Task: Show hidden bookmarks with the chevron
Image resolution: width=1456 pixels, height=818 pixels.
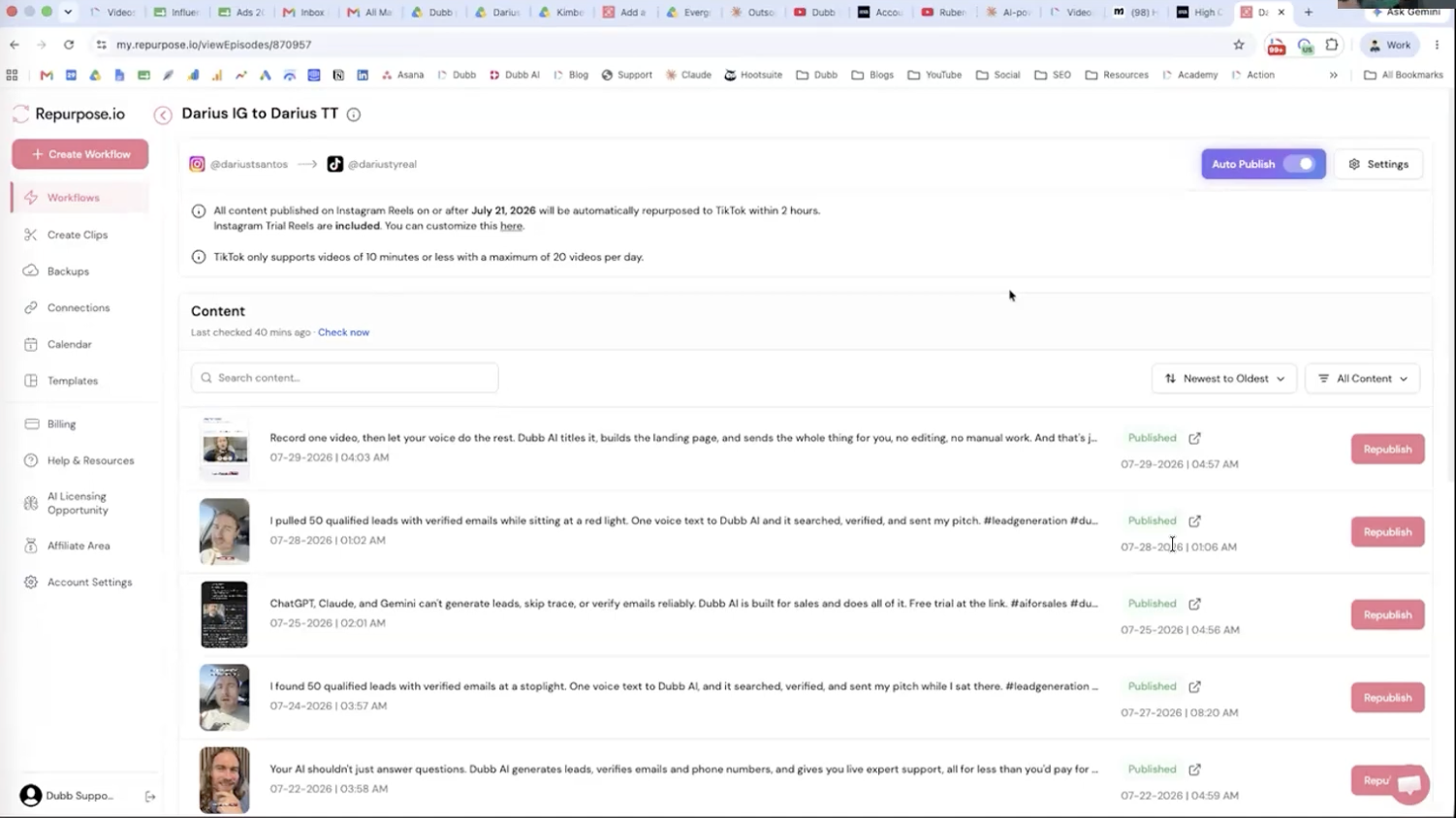Action: pos(1333,75)
